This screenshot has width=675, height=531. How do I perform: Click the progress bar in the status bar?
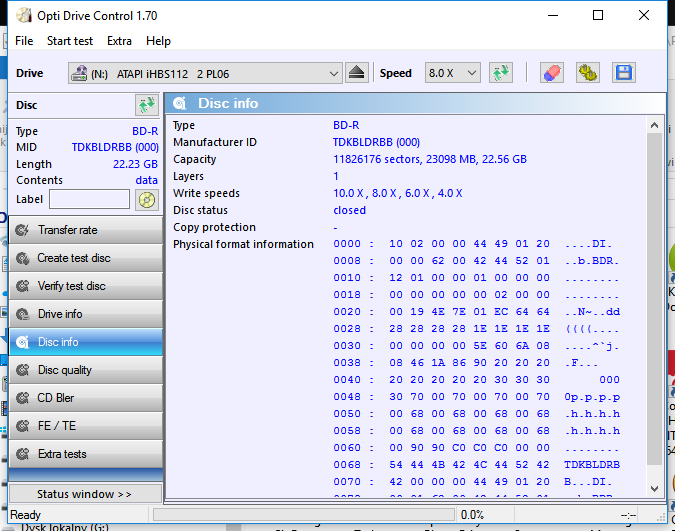[x=304, y=515]
